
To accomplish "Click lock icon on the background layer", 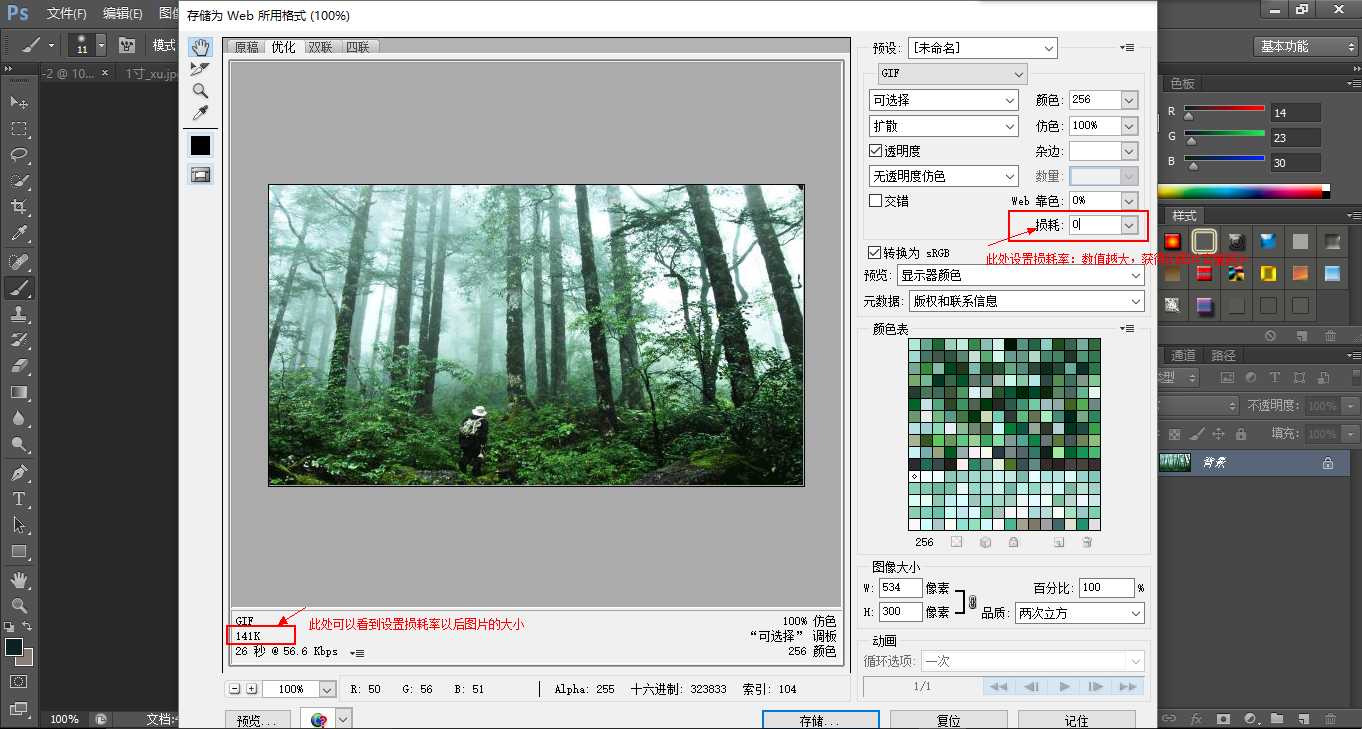I will [x=1328, y=463].
